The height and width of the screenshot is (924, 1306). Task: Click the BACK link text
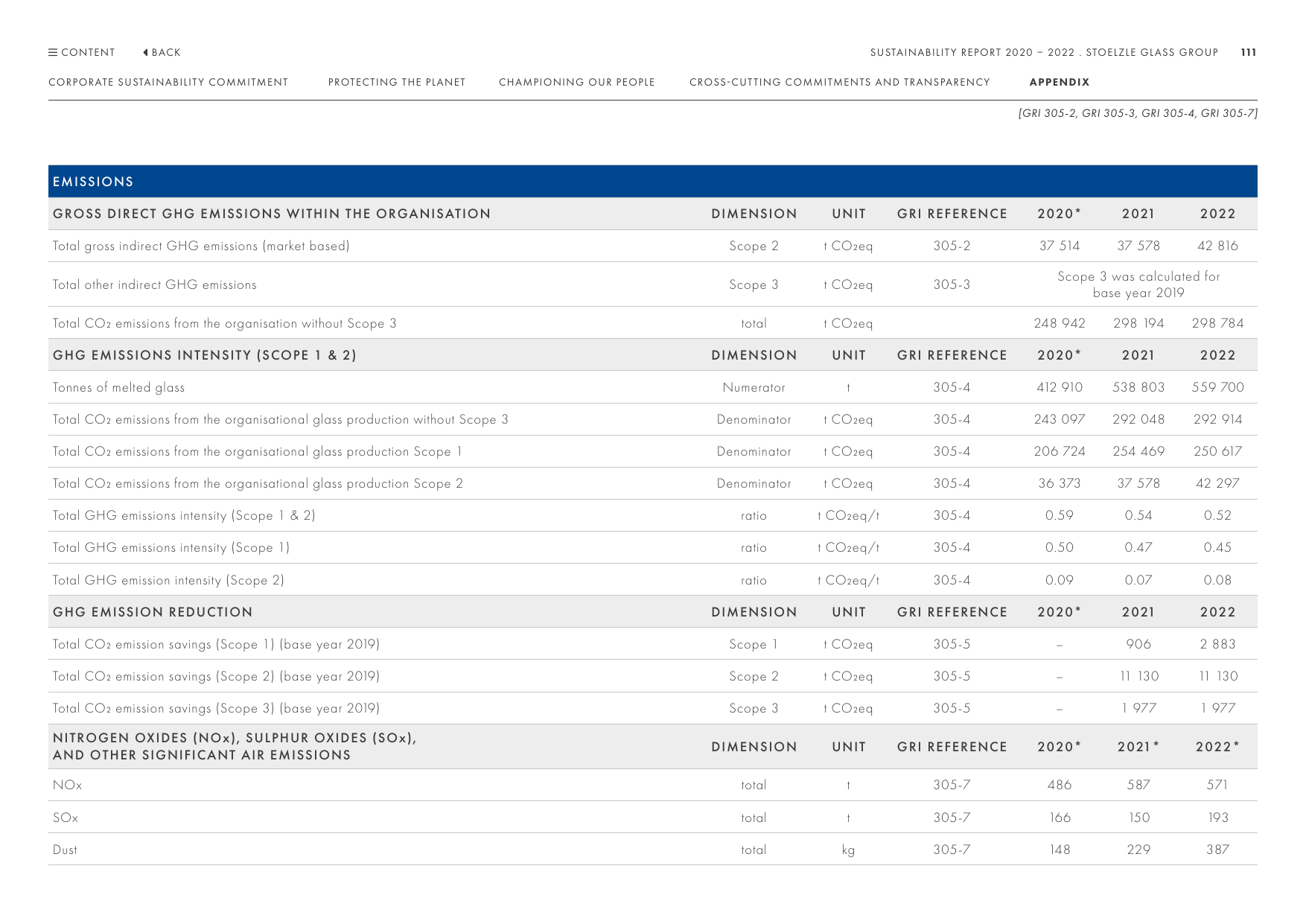click(167, 53)
